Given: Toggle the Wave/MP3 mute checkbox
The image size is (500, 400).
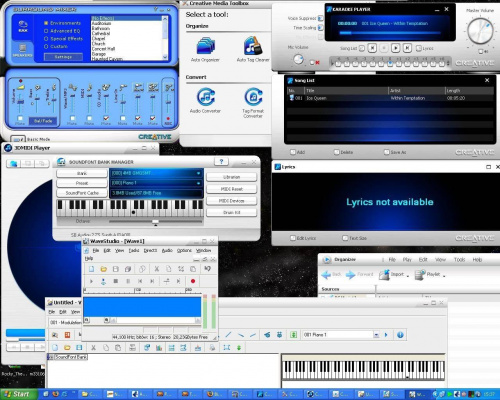Looking at the screenshot, I should coord(73,118).
